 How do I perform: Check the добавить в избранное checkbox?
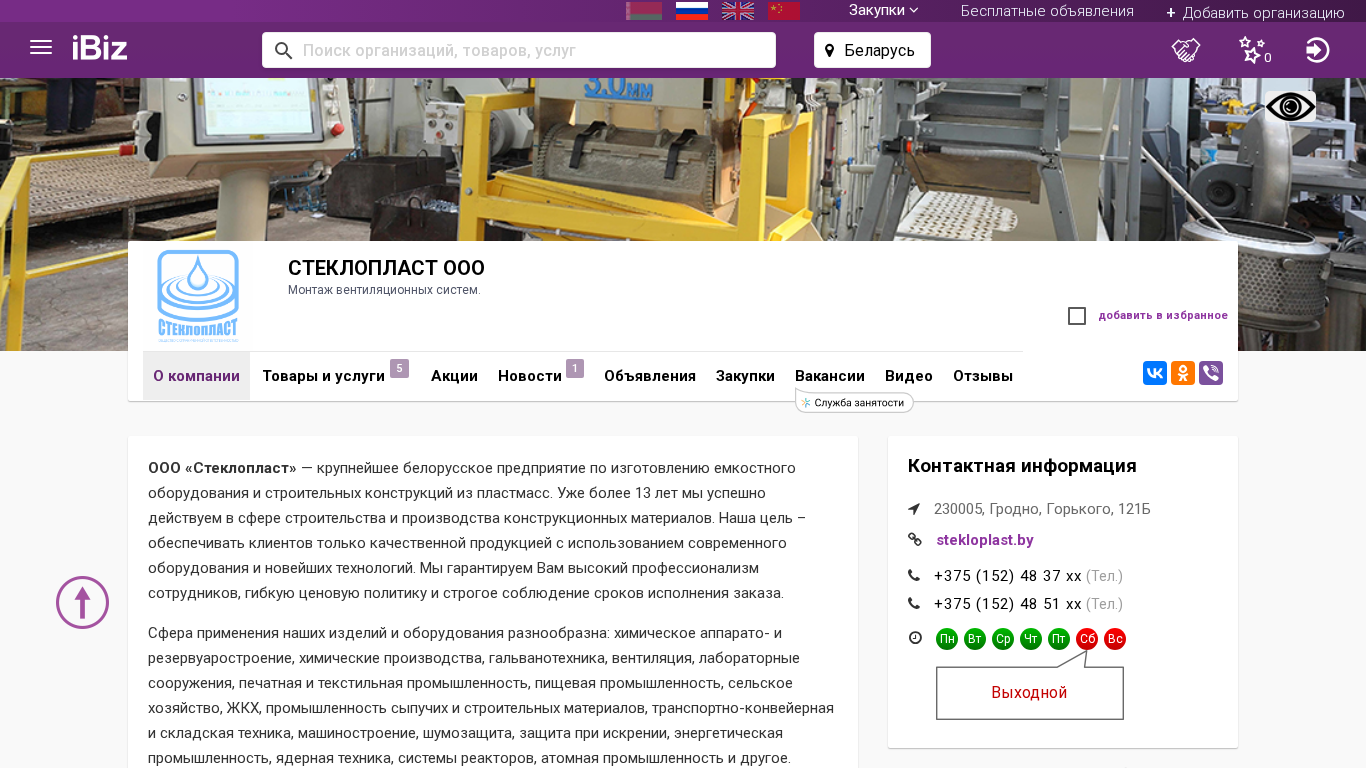coord(1077,316)
